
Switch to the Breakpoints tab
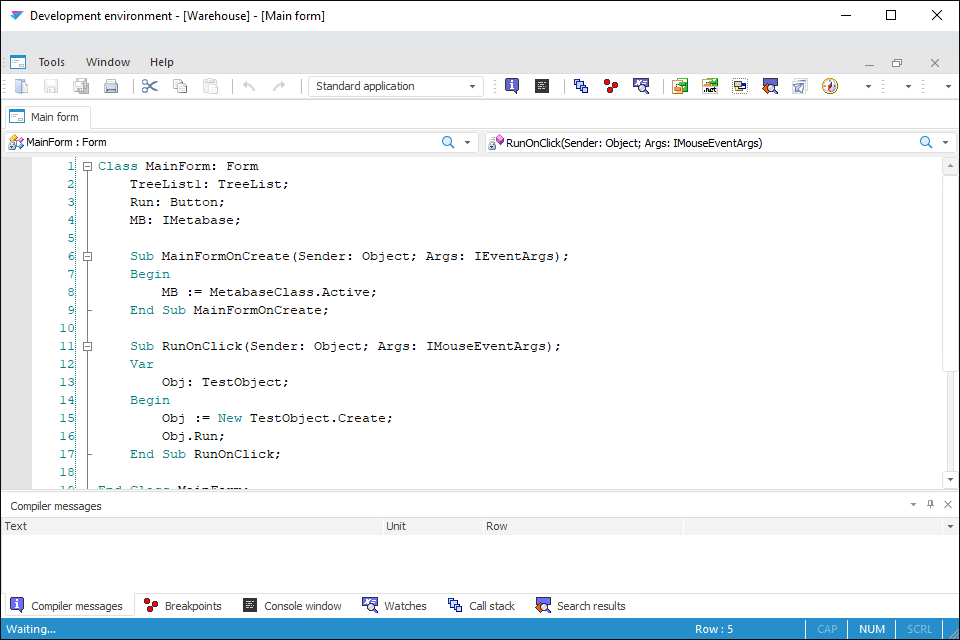pos(183,606)
